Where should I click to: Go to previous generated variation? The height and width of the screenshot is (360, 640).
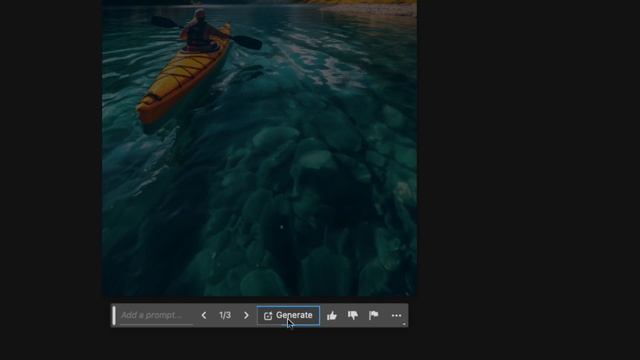(x=204, y=316)
